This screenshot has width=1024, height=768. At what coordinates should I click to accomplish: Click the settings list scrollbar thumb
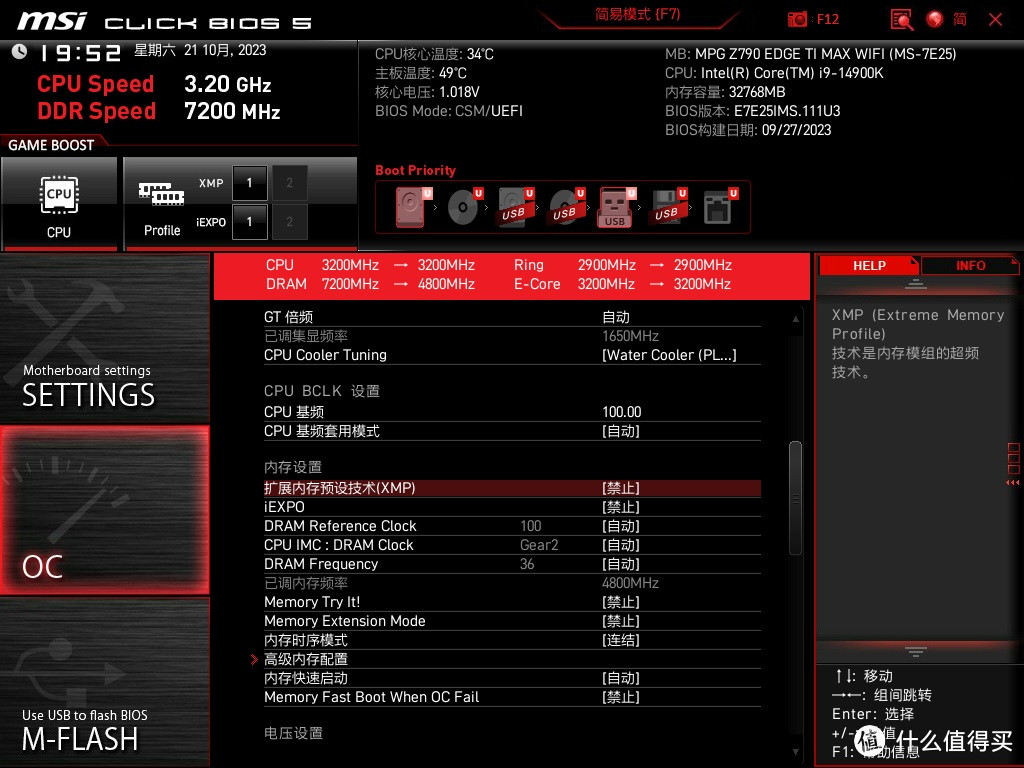pos(795,498)
